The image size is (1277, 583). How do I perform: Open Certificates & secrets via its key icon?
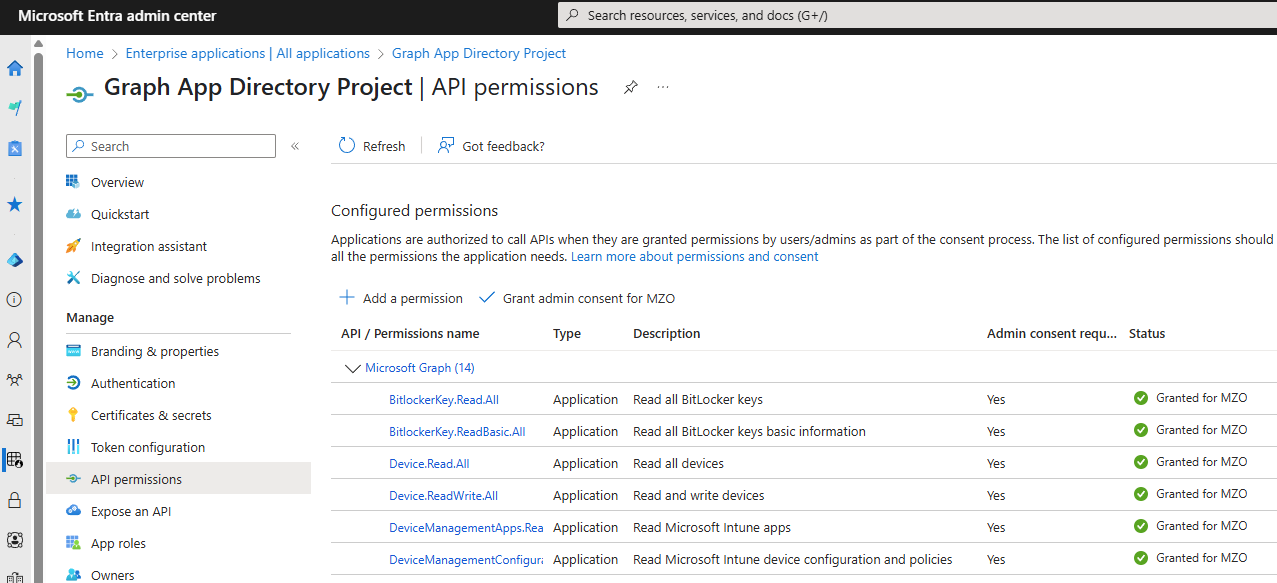[x=71, y=414]
